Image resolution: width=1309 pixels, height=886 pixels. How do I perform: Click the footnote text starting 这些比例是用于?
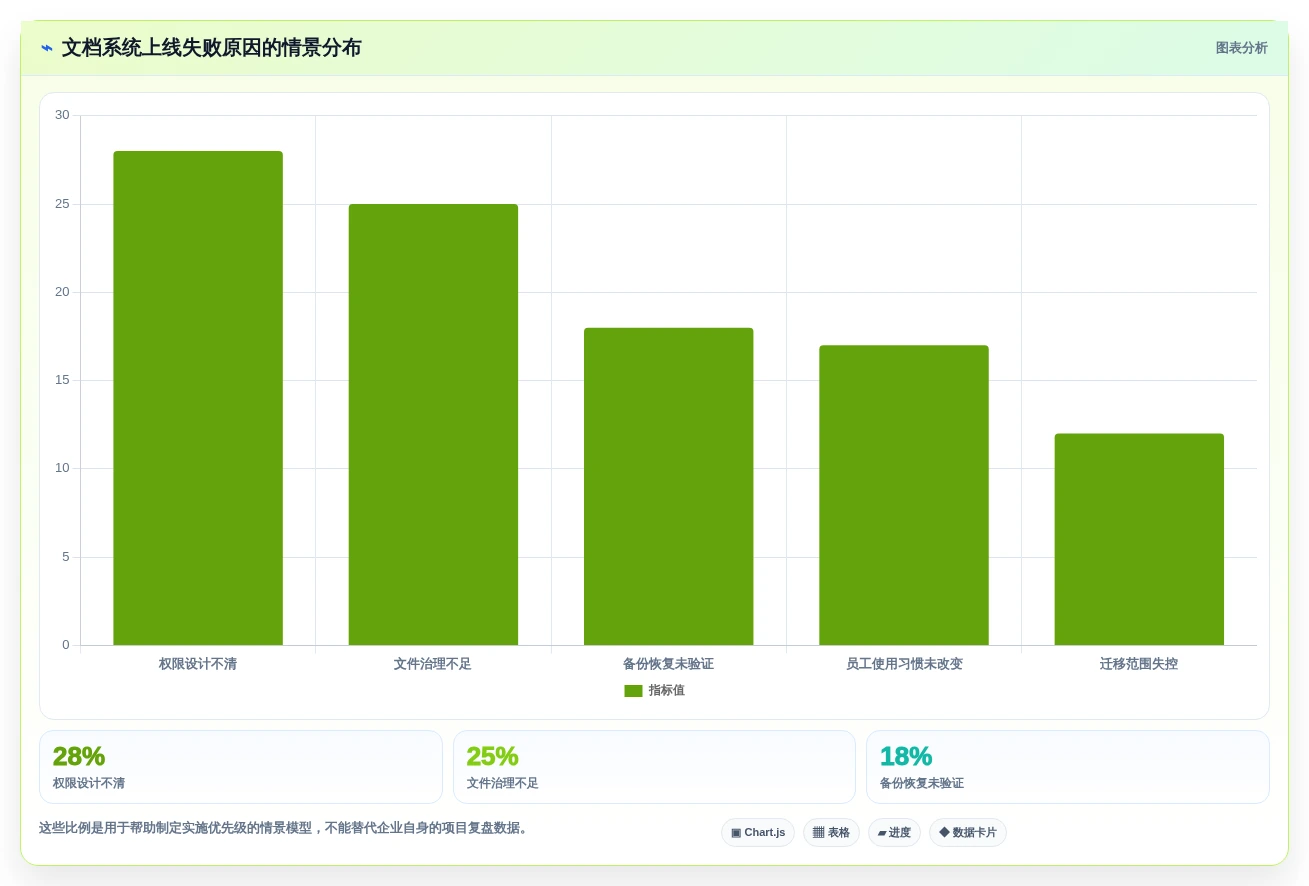click(285, 828)
